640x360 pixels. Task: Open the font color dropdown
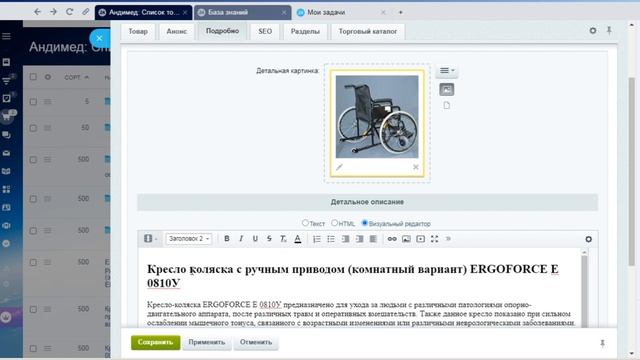coord(298,239)
